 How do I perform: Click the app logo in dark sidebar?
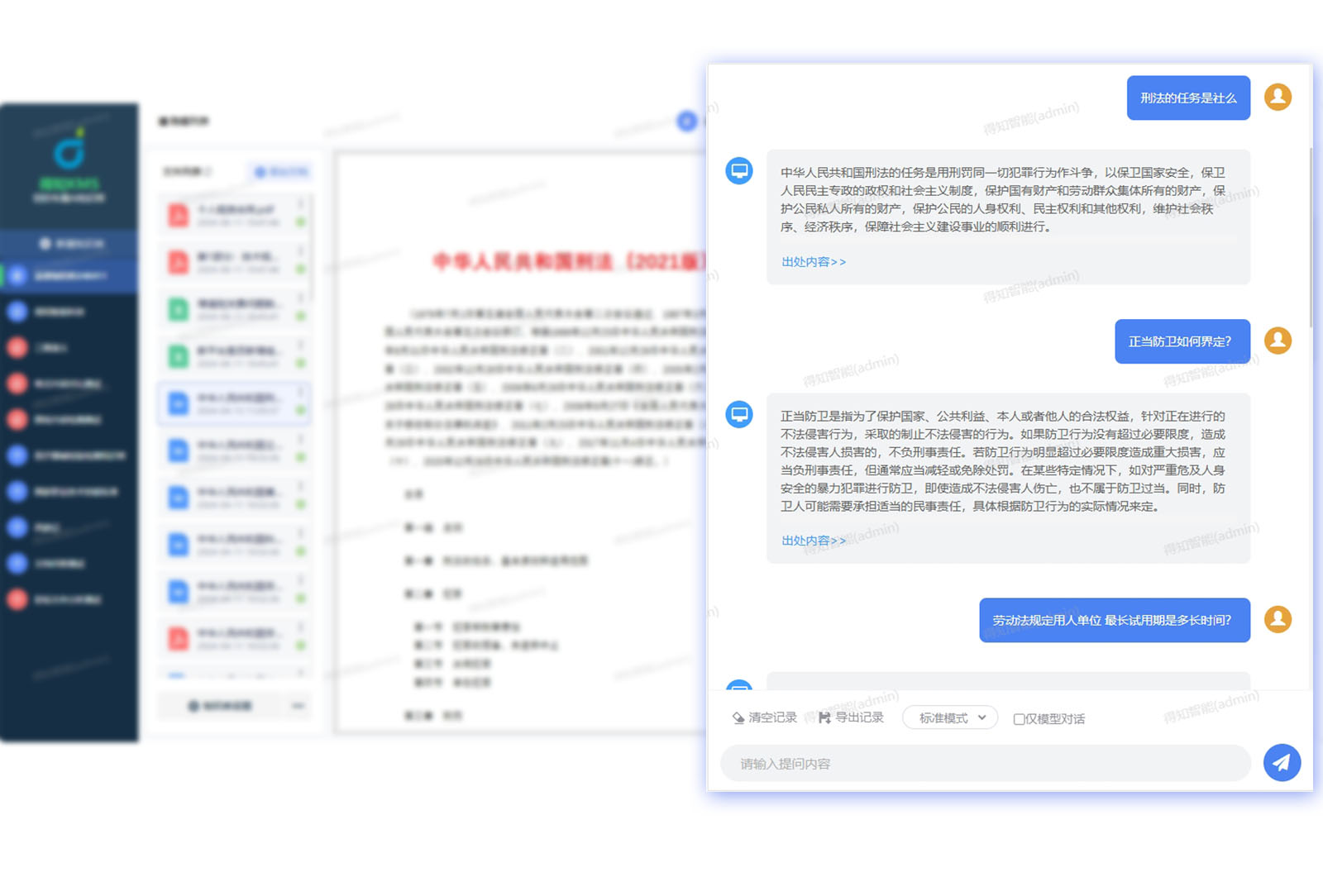click(x=69, y=153)
